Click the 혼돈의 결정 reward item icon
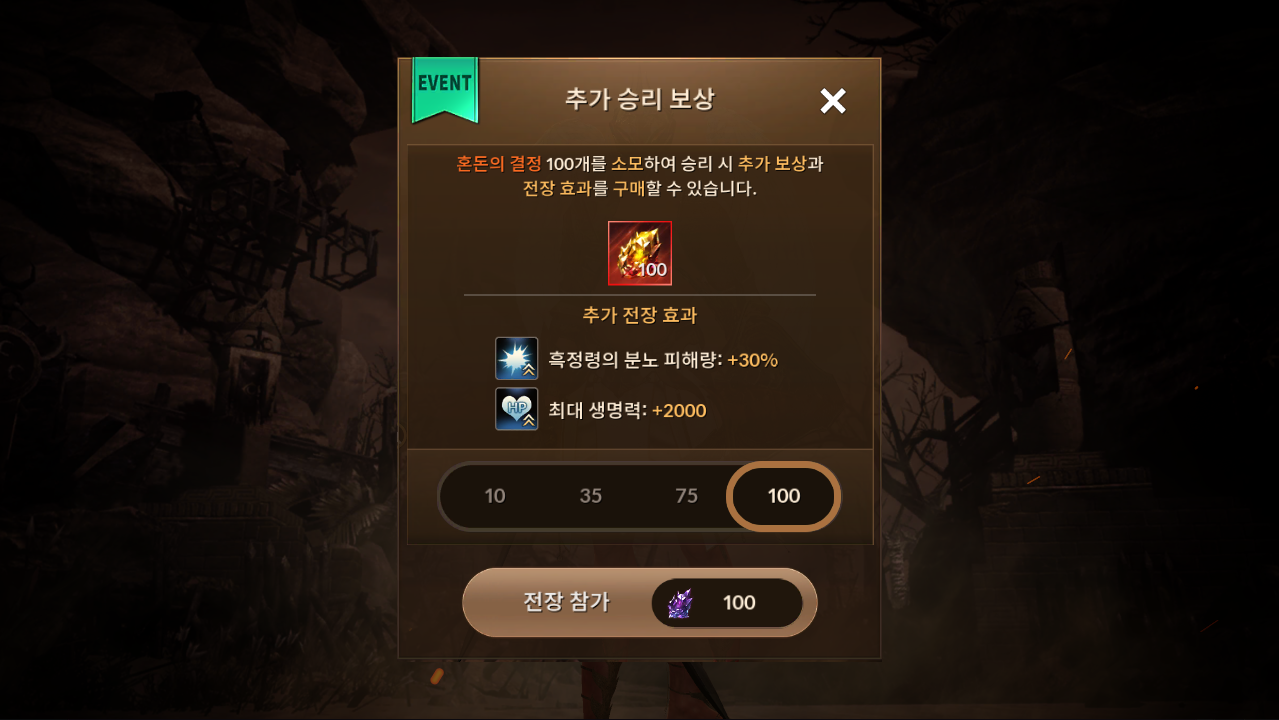1279x720 pixels. (640, 253)
